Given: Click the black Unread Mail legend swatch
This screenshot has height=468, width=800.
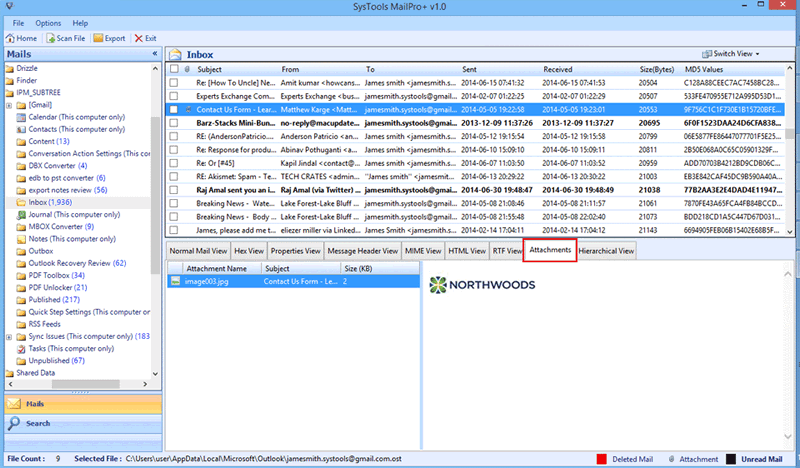Looking at the screenshot, I should point(731,459).
